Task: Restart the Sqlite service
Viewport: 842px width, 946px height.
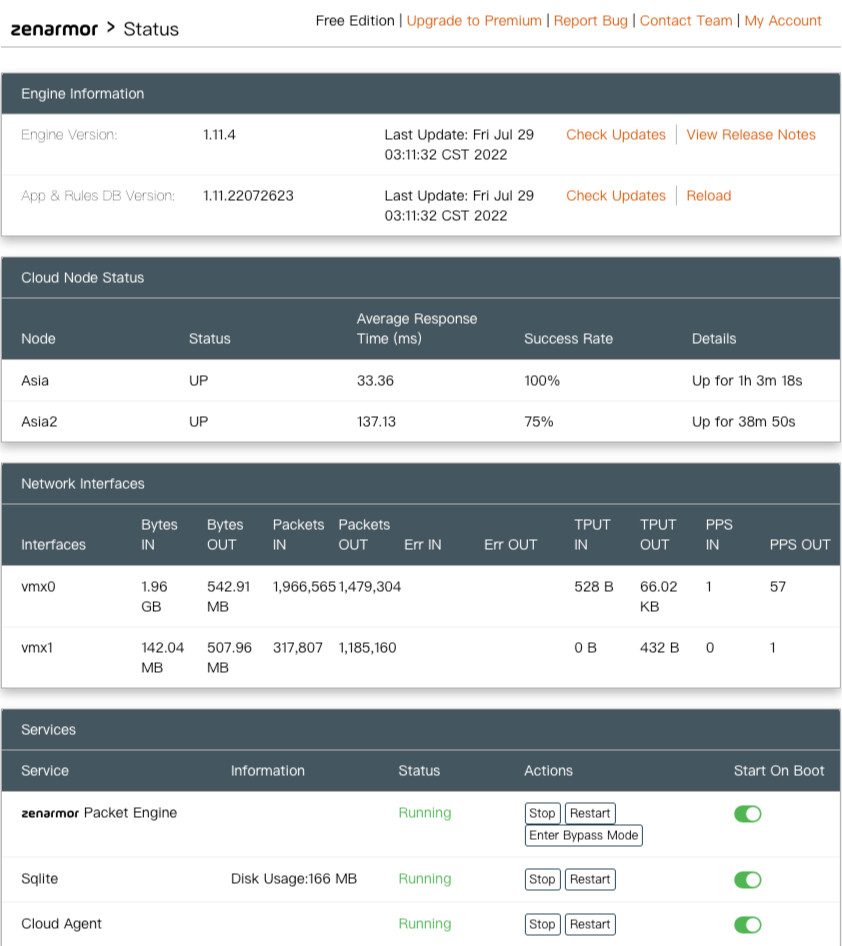Action: click(590, 880)
